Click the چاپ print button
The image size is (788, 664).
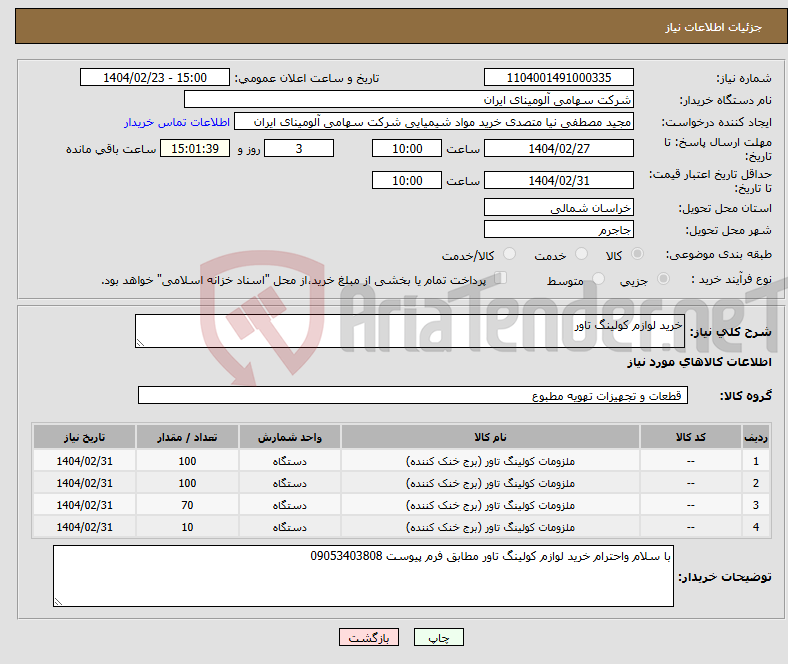point(439,637)
